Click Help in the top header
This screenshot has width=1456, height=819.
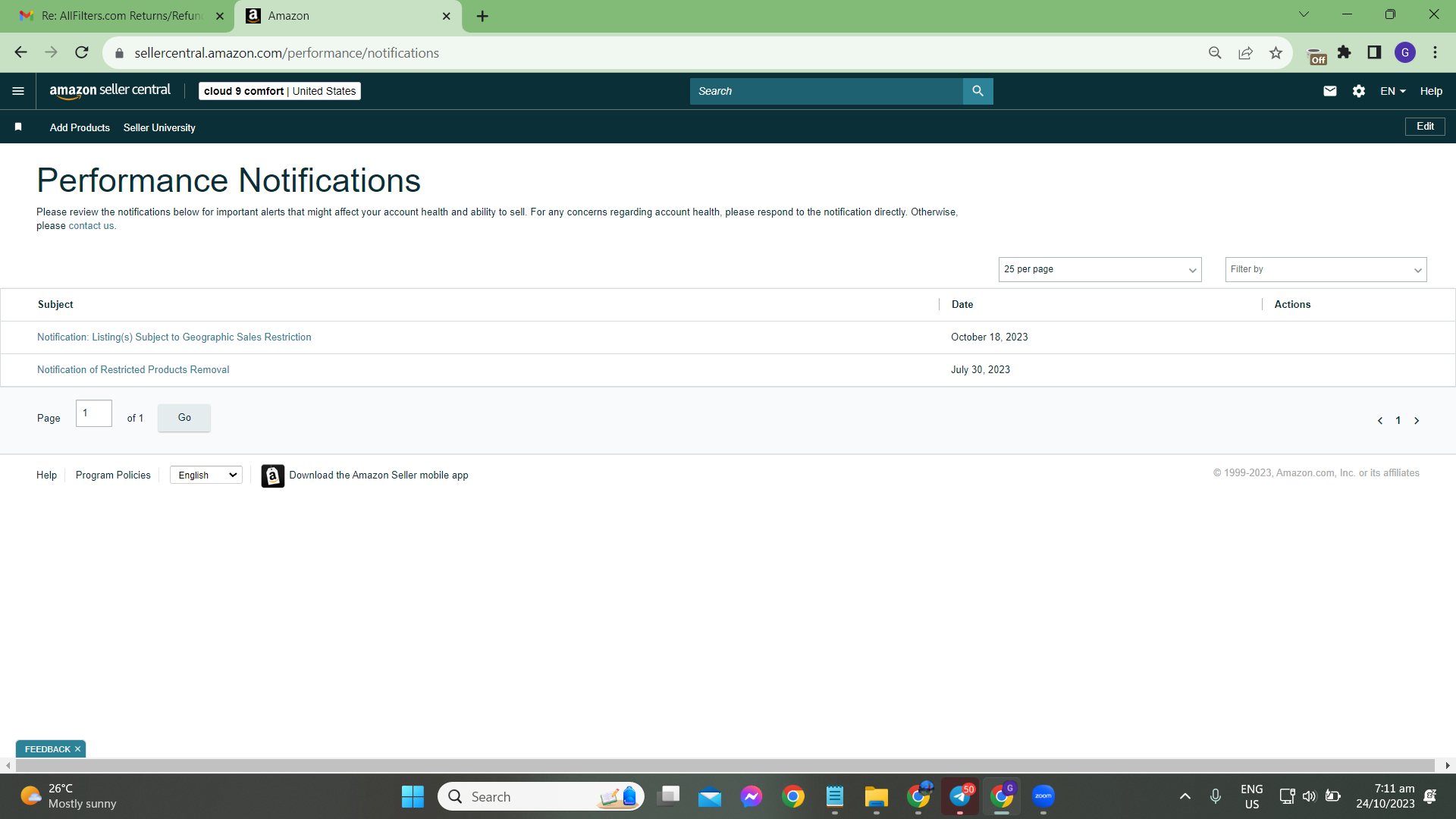coord(1431,91)
